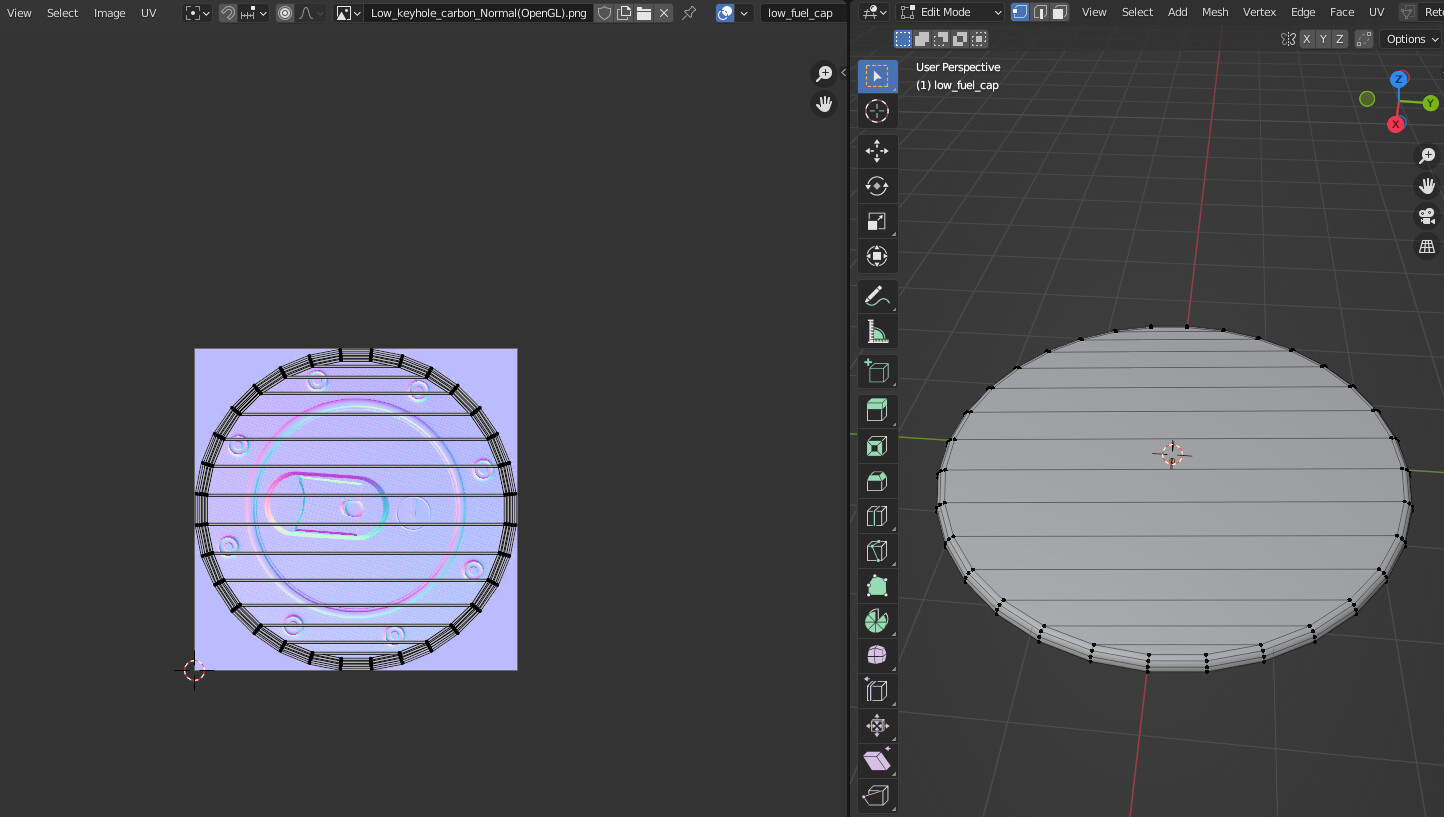Screen dimensions: 1444x817
Task: Switch to face select mode
Action: [x=1060, y=12]
